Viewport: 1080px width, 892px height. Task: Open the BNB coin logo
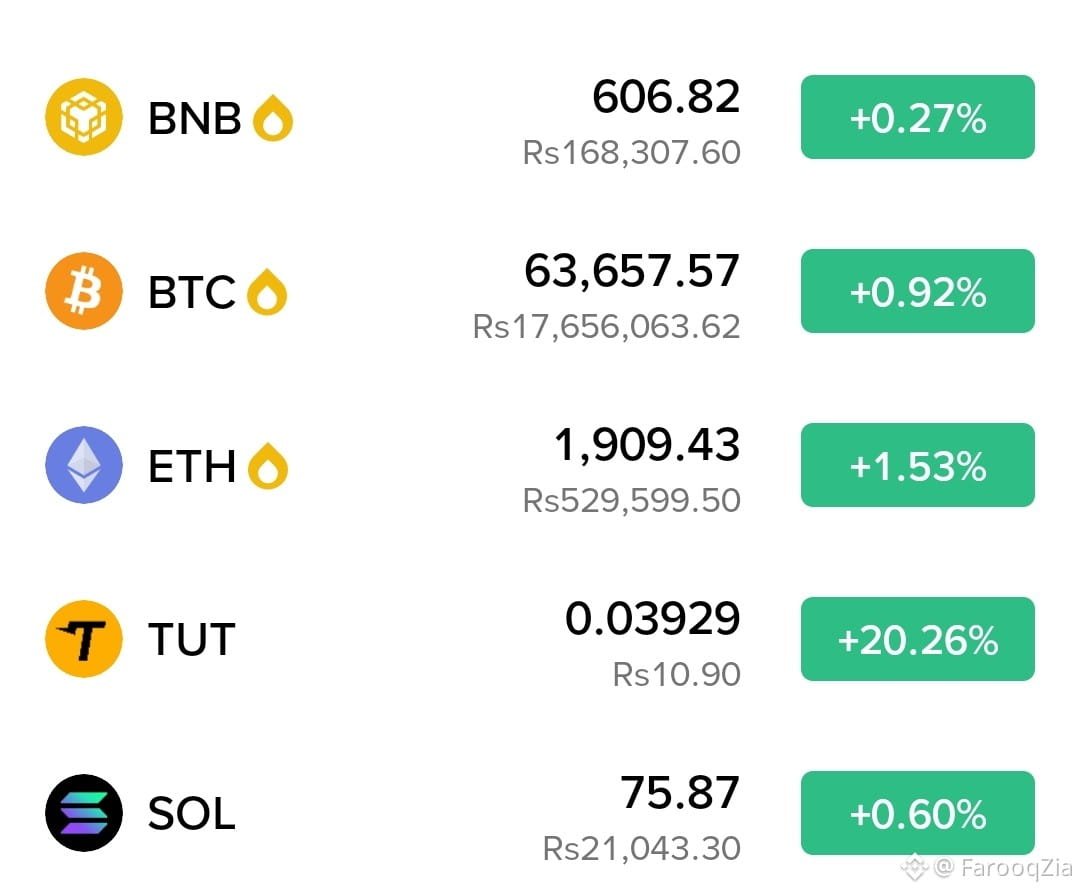click(84, 117)
